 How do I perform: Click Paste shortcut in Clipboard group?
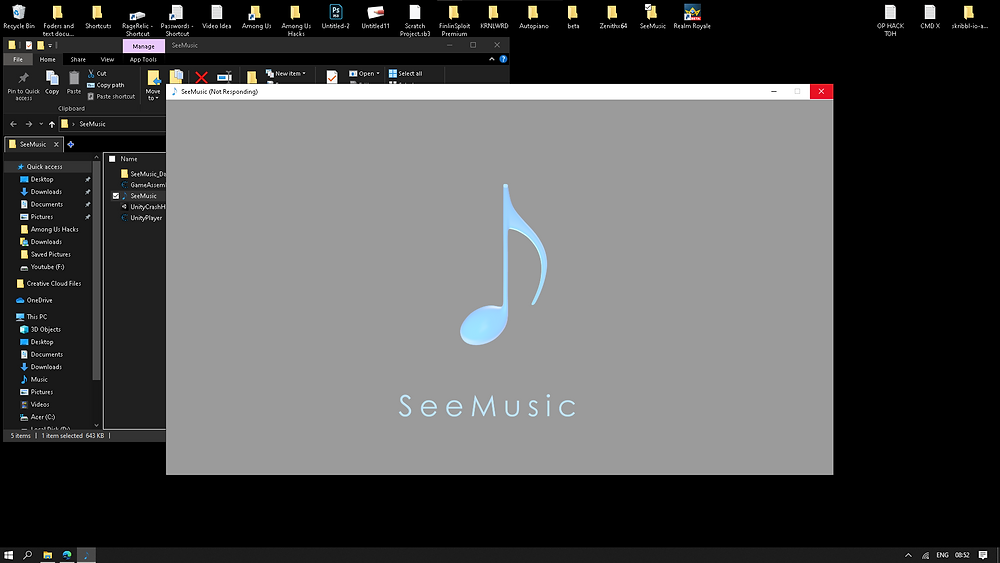pyautogui.click(x=111, y=96)
